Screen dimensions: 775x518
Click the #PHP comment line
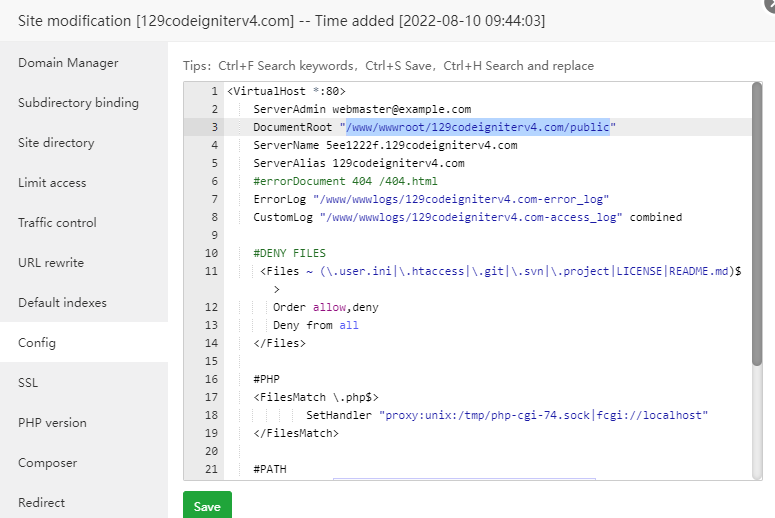click(266, 379)
